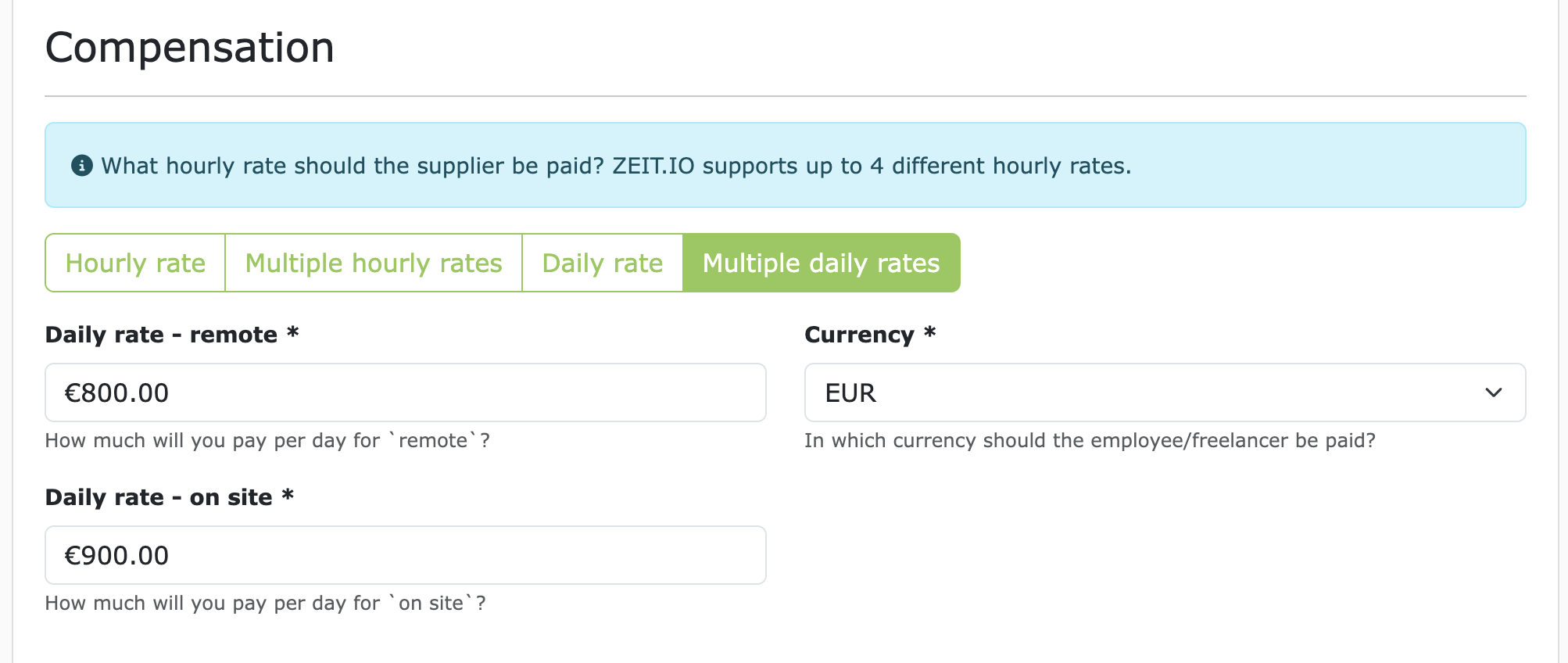This screenshot has width=1568, height=663.
Task: Click inside the Daily rate - remote field
Action: 404,392
